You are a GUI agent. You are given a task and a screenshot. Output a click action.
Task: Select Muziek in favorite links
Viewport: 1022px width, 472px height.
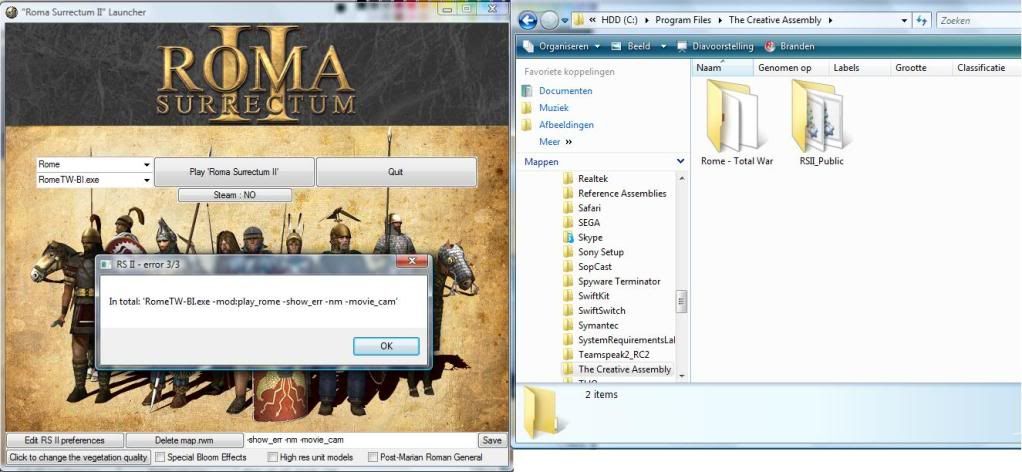[x=553, y=108]
